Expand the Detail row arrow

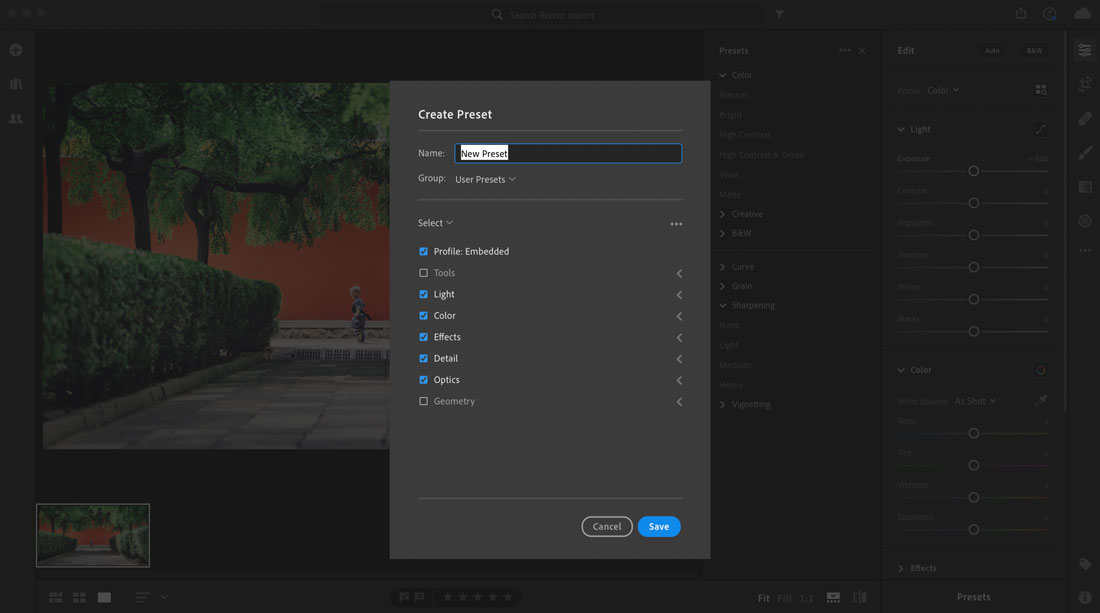[679, 359]
